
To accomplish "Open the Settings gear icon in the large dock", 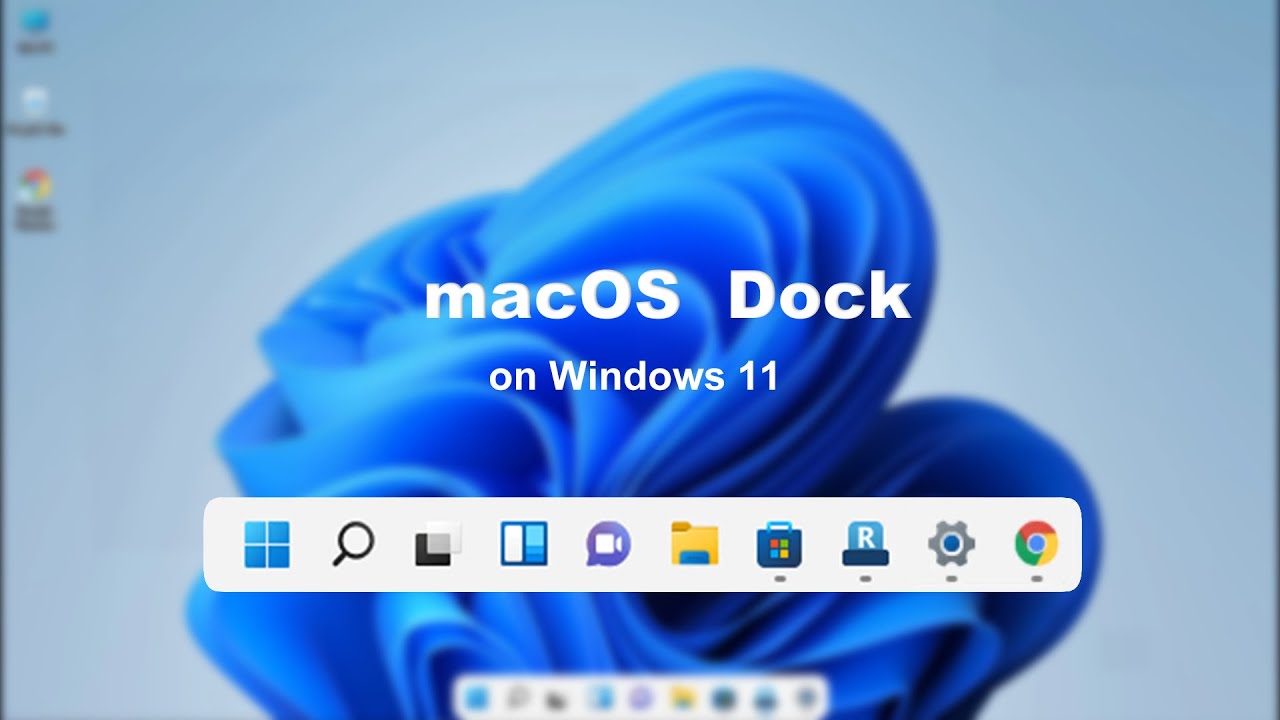I will tap(951, 544).
